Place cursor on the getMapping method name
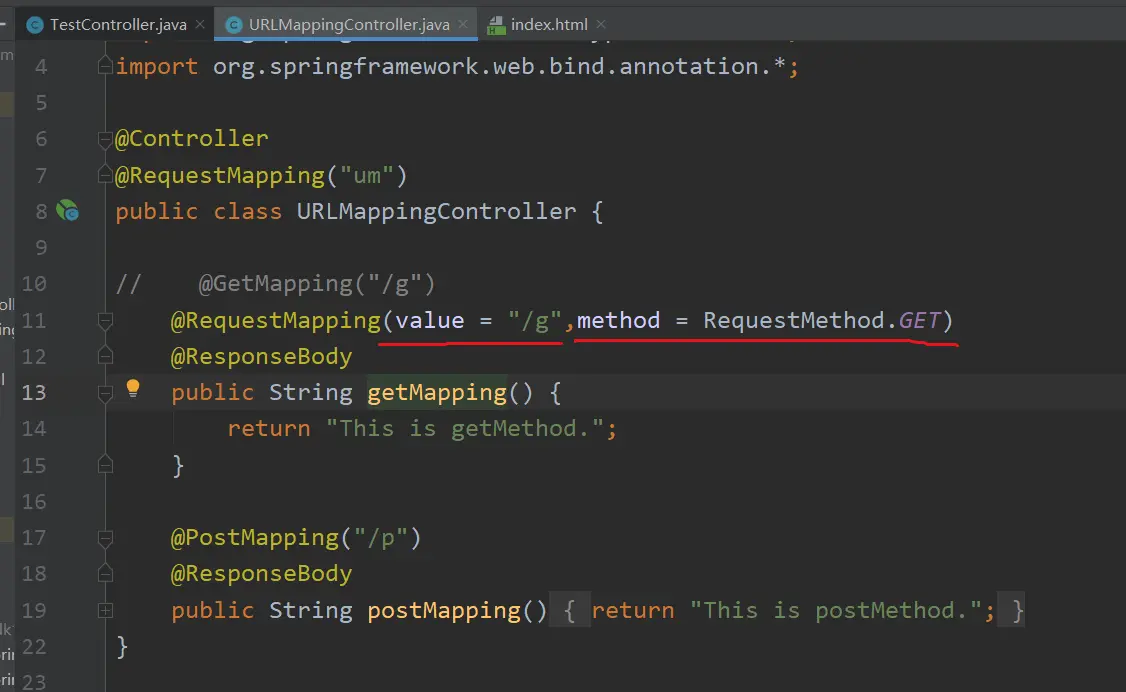Image resolution: width=1126 pixels, height=692 pixels. coord(437,393)
